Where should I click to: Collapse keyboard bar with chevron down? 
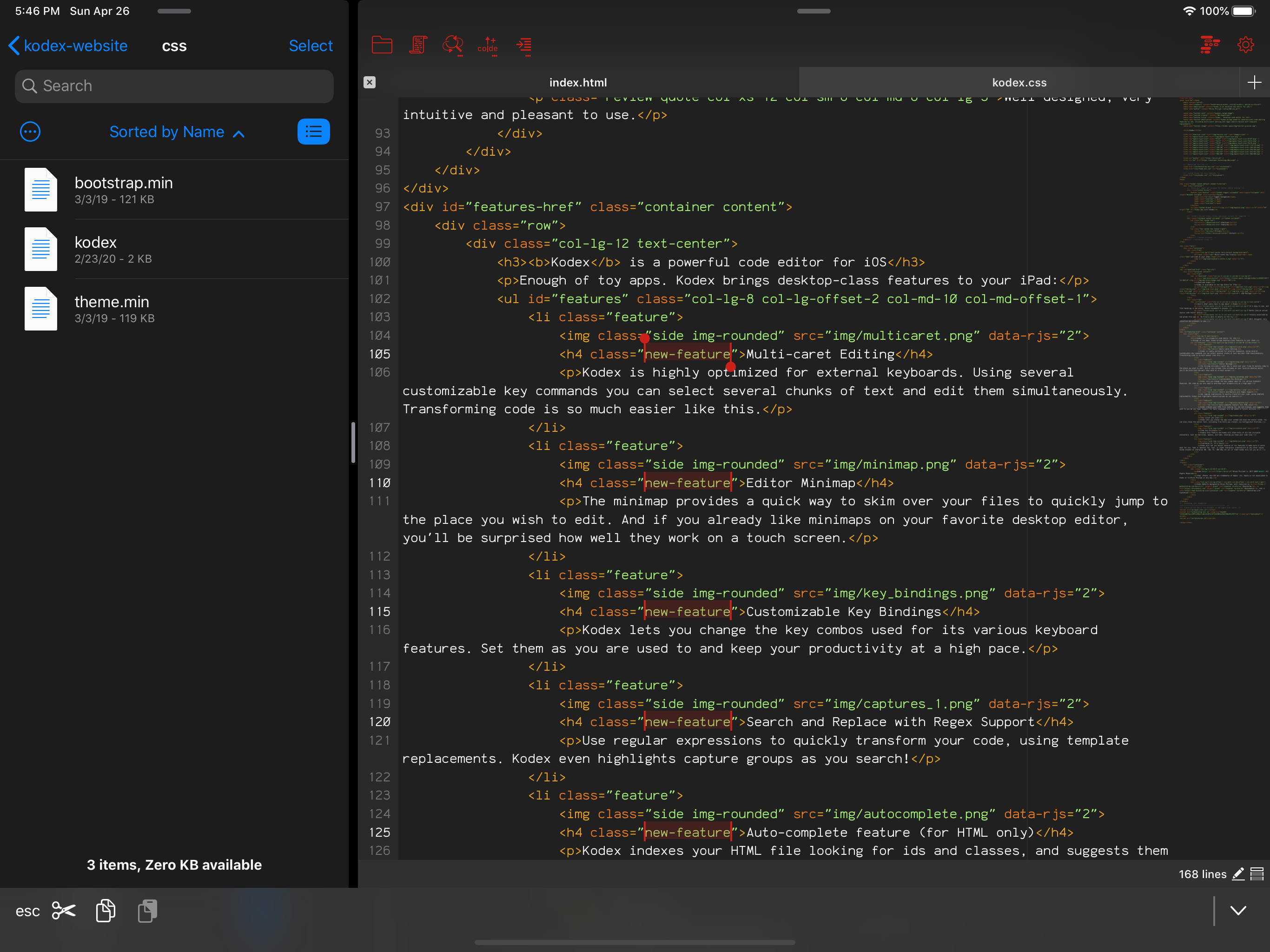pos(1238,911)
